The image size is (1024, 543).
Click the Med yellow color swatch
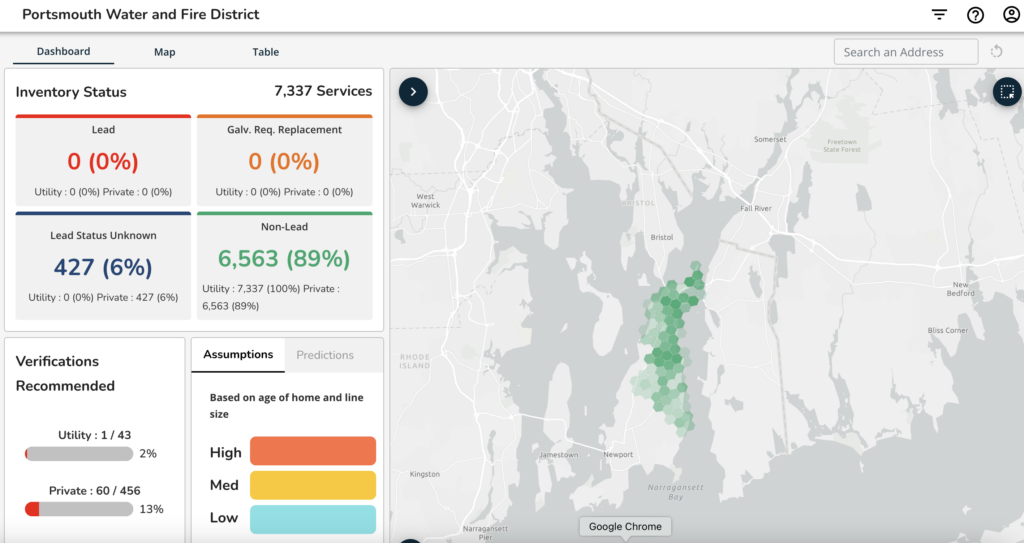pos(312,485)
